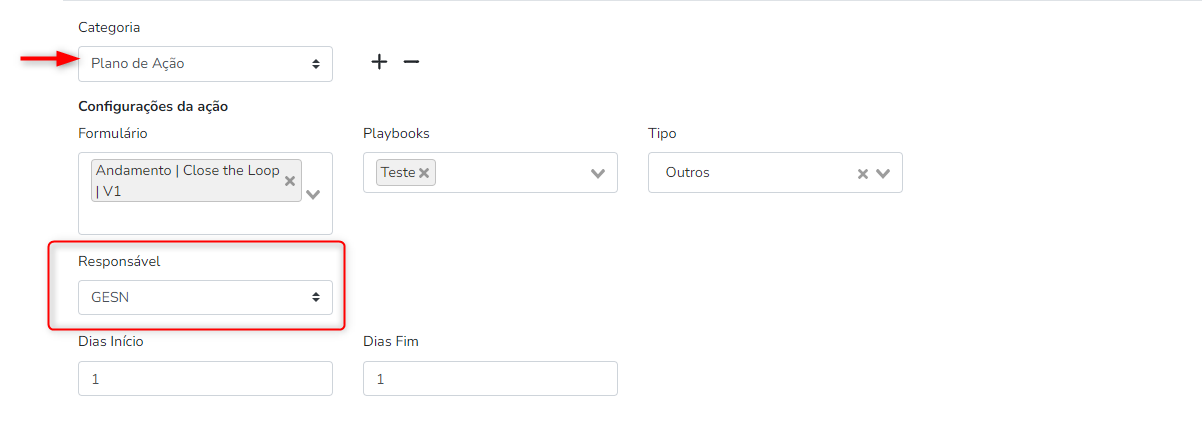This screenshot has width=1202, height=434.
Task: Click the Responsável field label
Action: [119, 262]
